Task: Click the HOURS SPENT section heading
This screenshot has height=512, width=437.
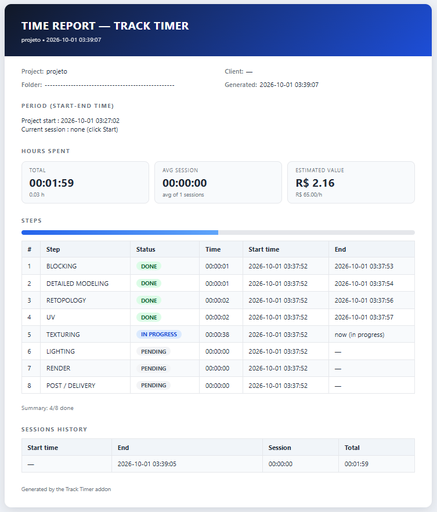Action: [46, 151]
